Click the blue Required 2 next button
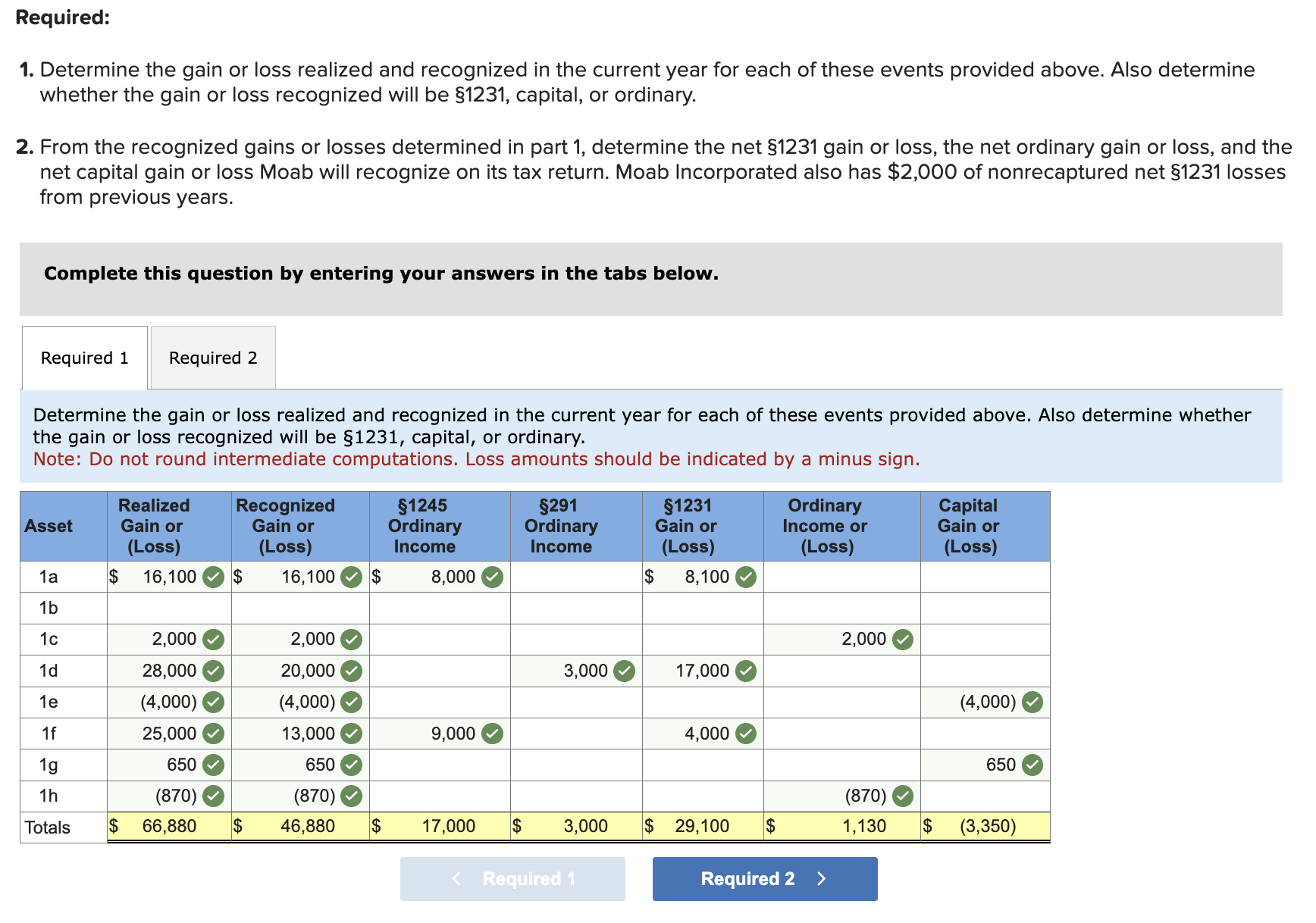1316x923 pixels. [765, 879]
